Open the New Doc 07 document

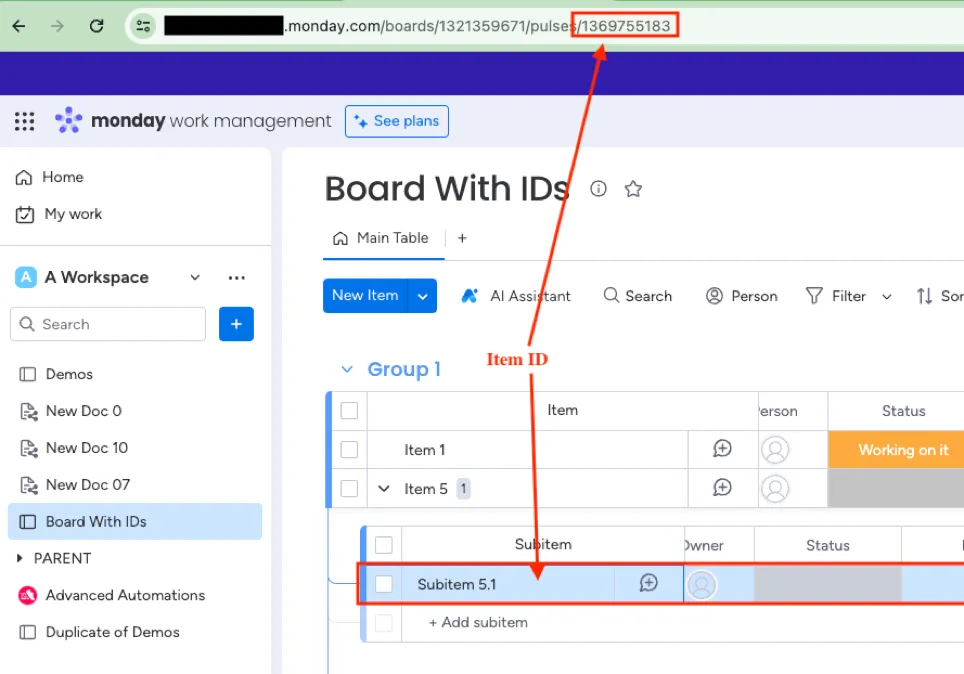click(x=88, y=485)
